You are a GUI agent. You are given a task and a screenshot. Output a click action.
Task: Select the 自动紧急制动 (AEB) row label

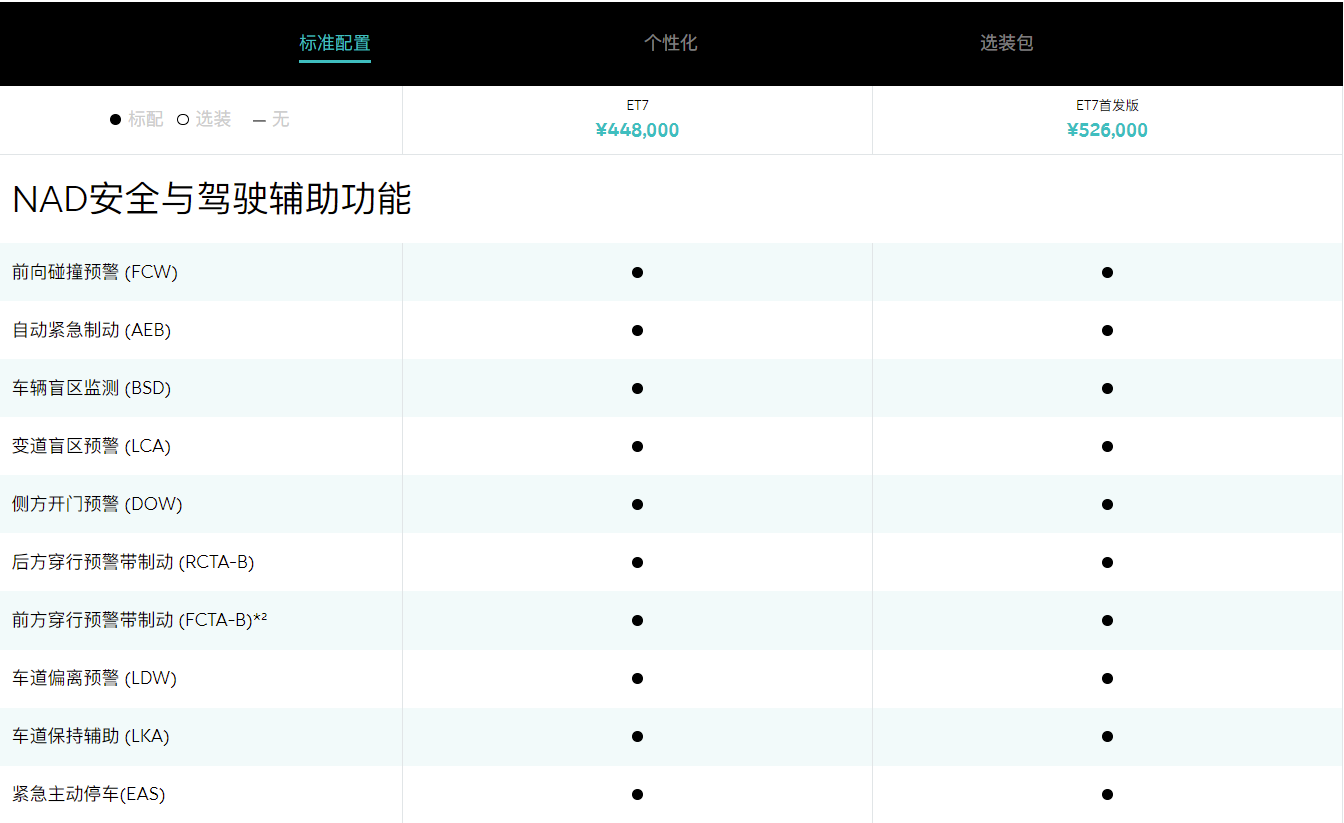[91, 330]
